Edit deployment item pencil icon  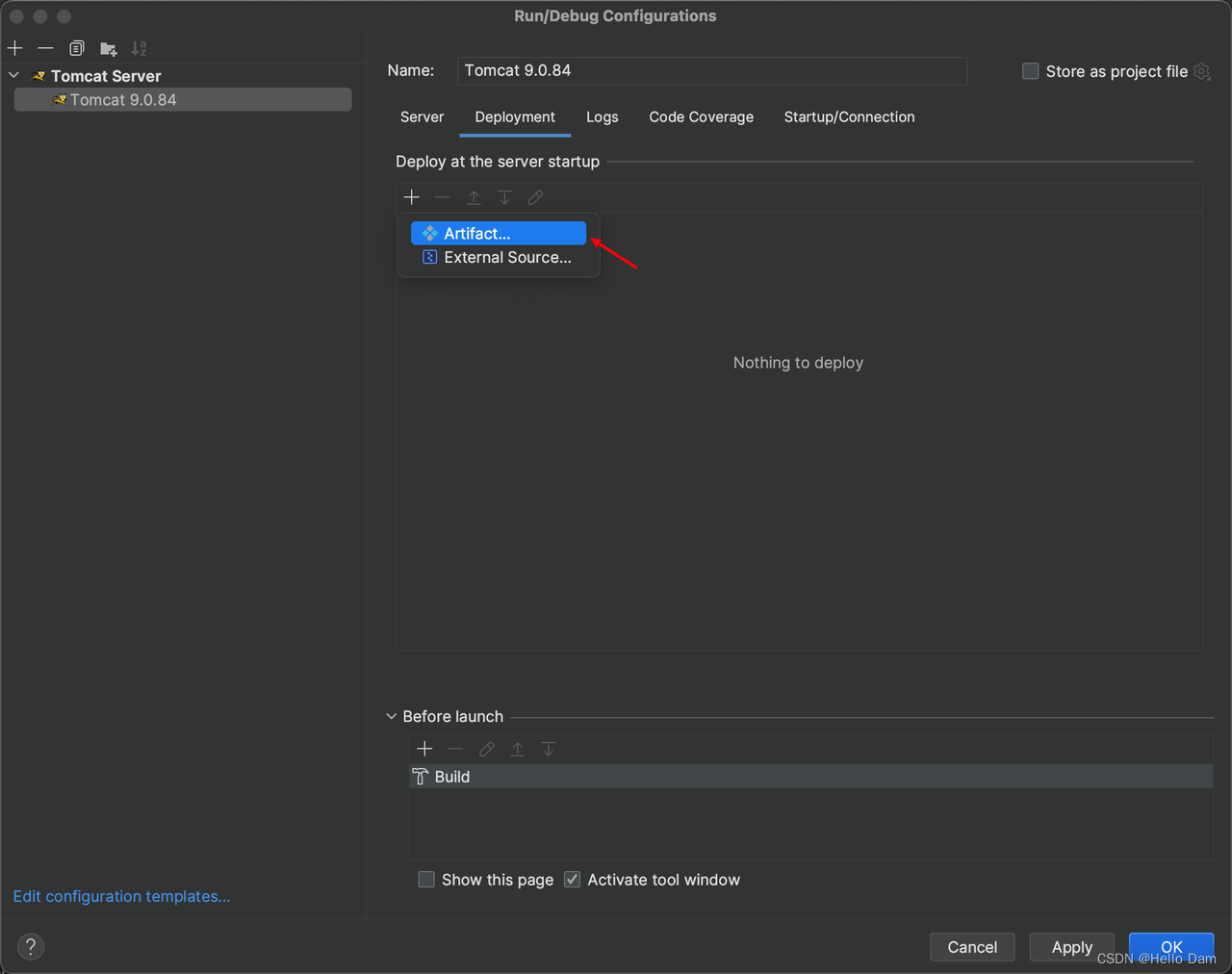point(535,197)
